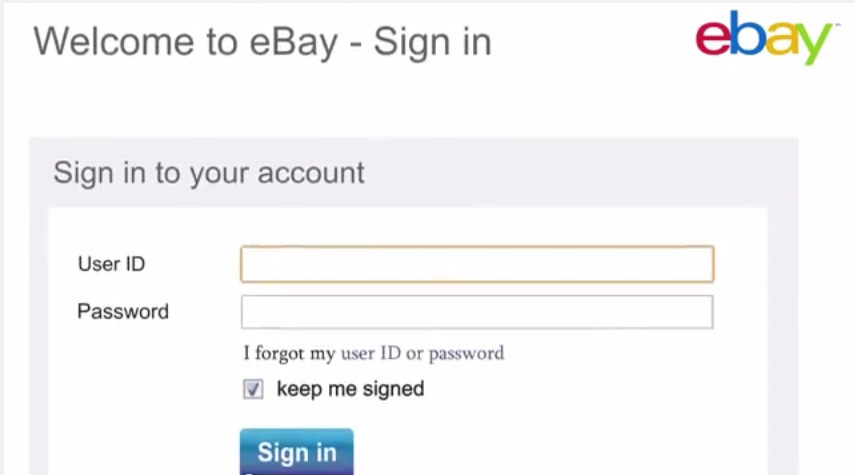855x475 pixels.
Task: Click the blue "b" in eBay logo
Action: (746, 33)
